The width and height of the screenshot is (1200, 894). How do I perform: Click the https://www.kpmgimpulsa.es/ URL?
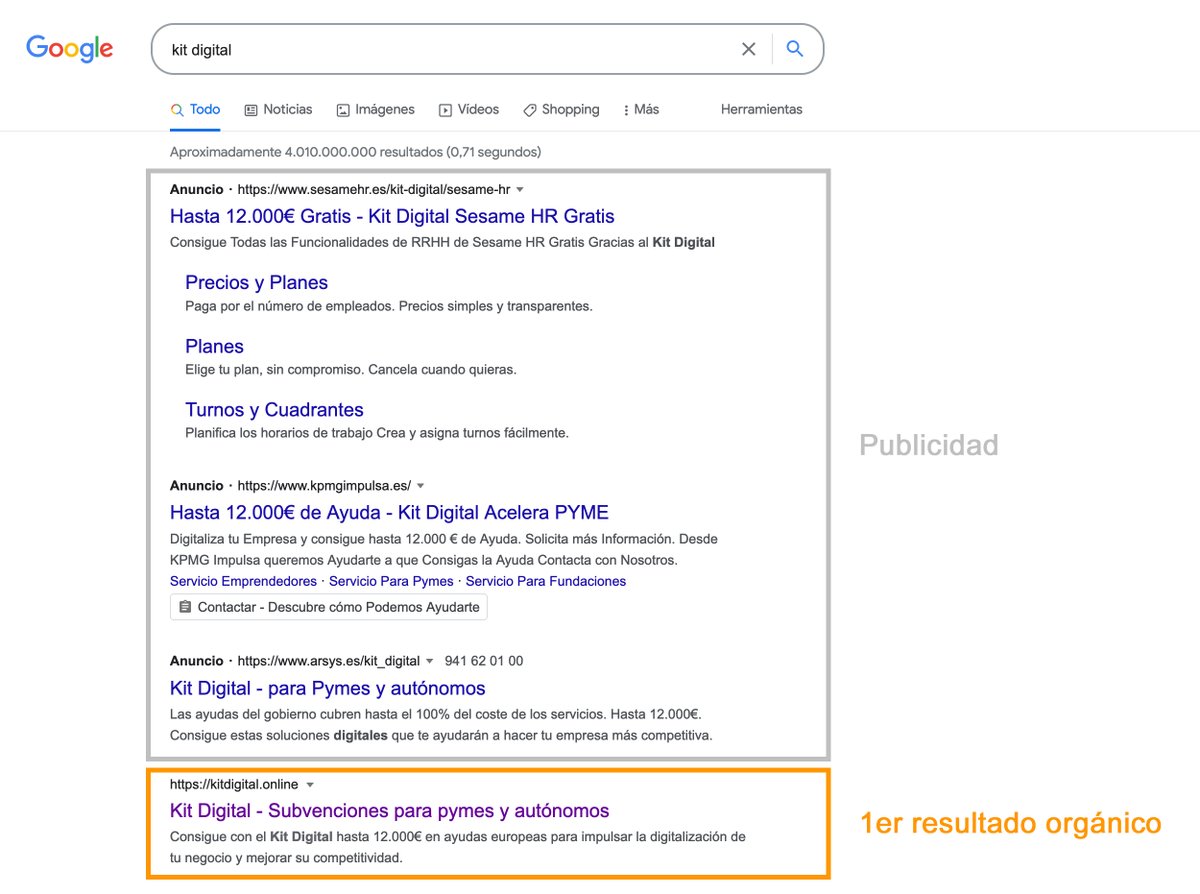[324, 486]
